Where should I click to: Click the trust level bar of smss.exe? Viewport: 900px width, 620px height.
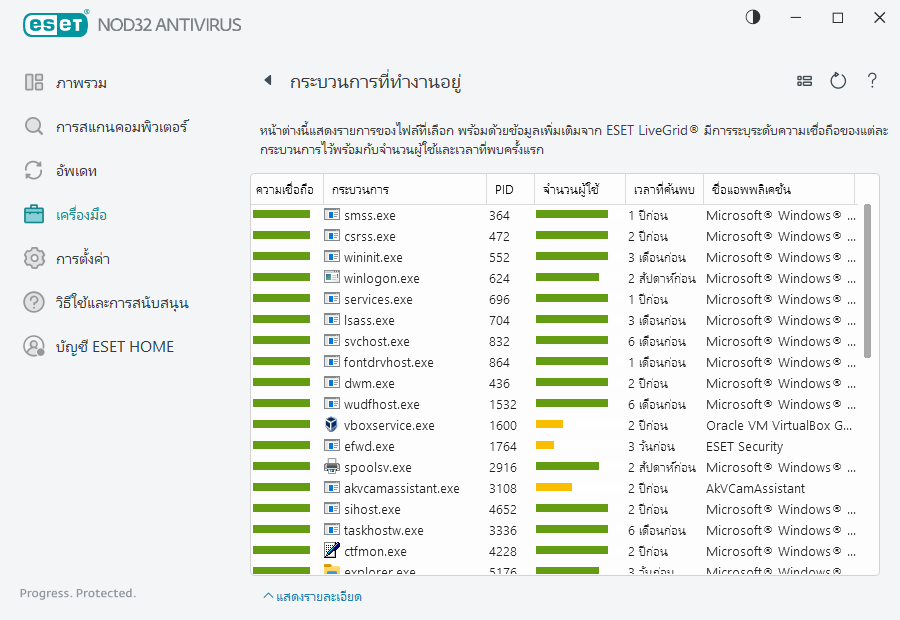click(283, 214)
